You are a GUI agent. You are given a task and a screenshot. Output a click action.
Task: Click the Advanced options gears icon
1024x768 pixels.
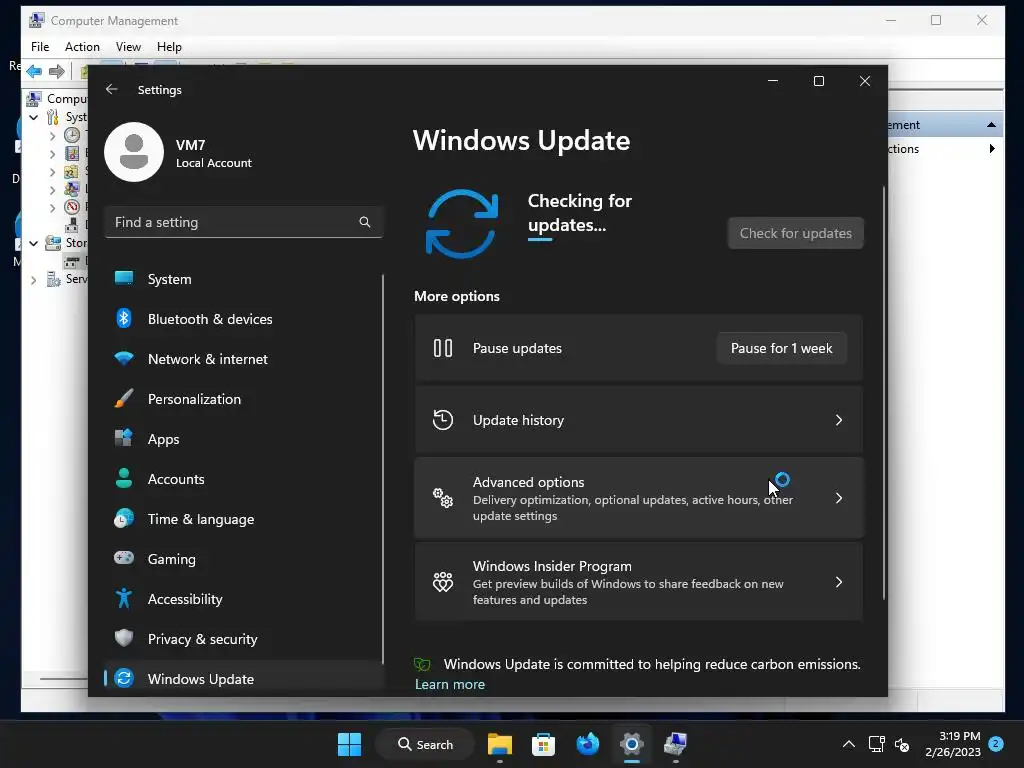(x=443, y=498)
